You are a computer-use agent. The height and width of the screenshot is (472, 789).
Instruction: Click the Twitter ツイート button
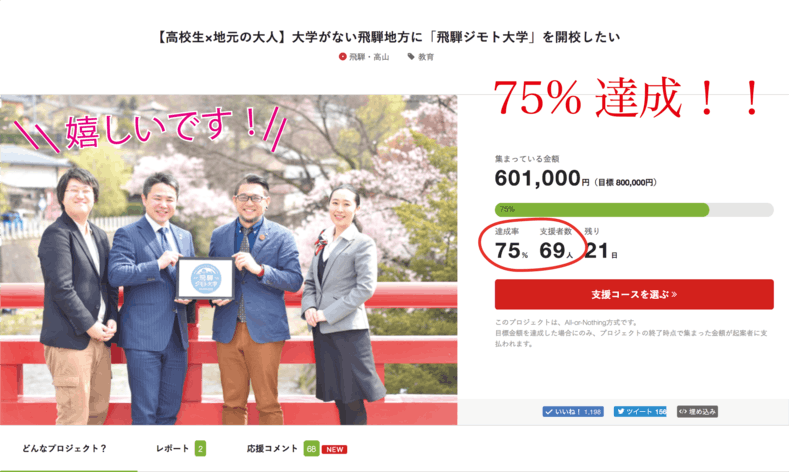640,412
